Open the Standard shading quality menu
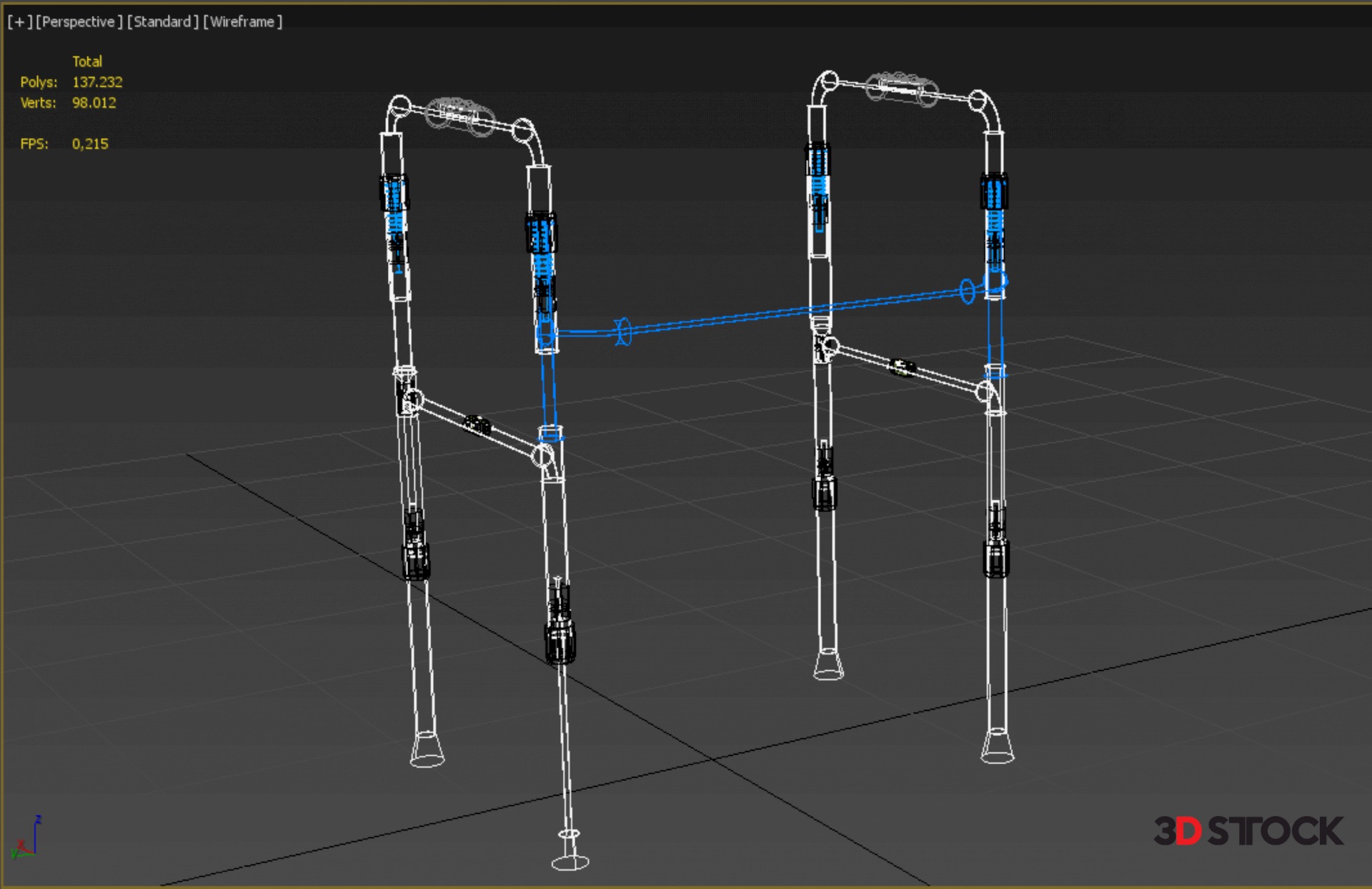This screenshot has width=1372, height=889. [163, 22]
